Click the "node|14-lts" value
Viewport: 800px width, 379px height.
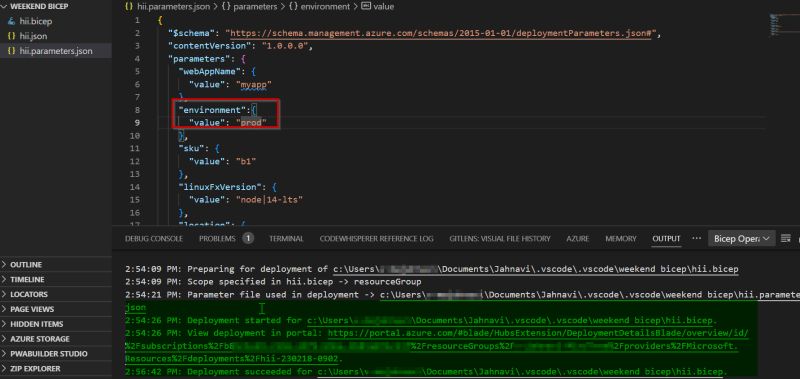(268, 199)
